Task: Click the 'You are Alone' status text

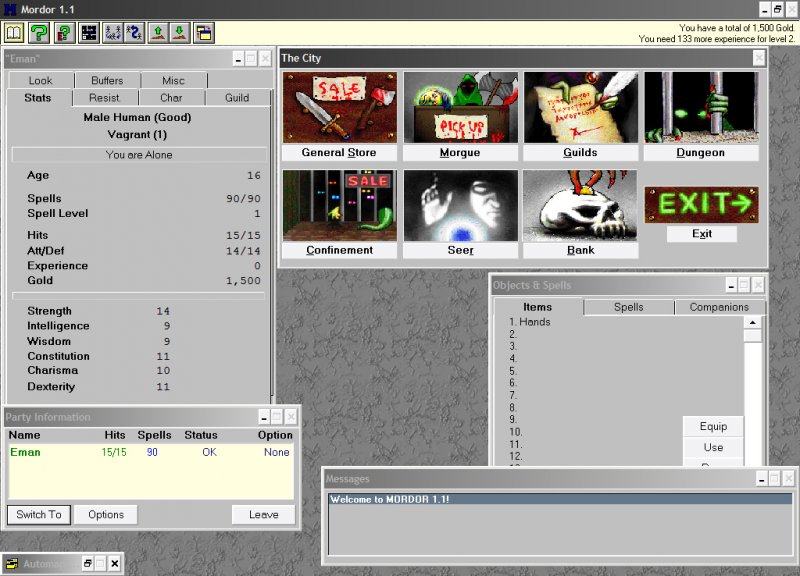Action: [x=139, y=155]
